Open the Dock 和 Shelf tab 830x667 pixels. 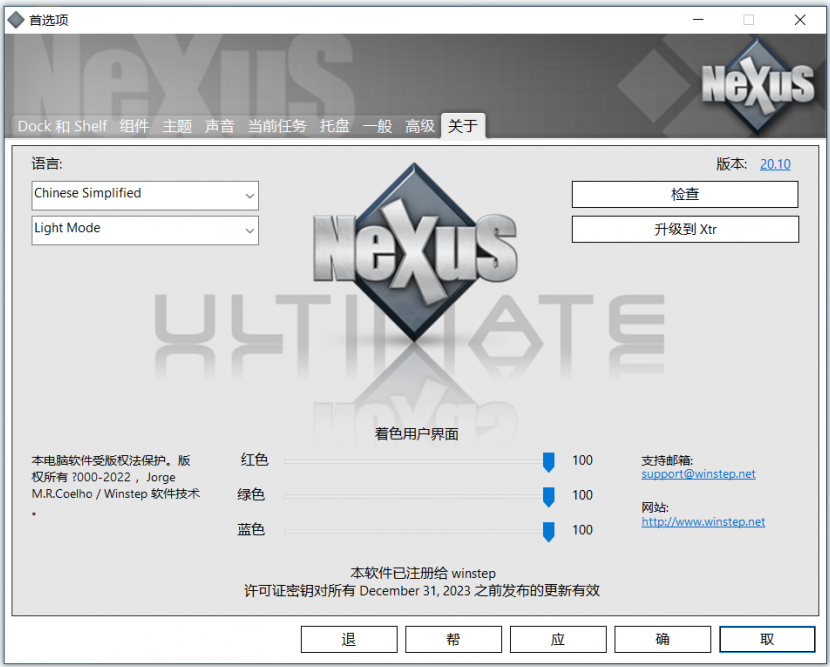62,126
